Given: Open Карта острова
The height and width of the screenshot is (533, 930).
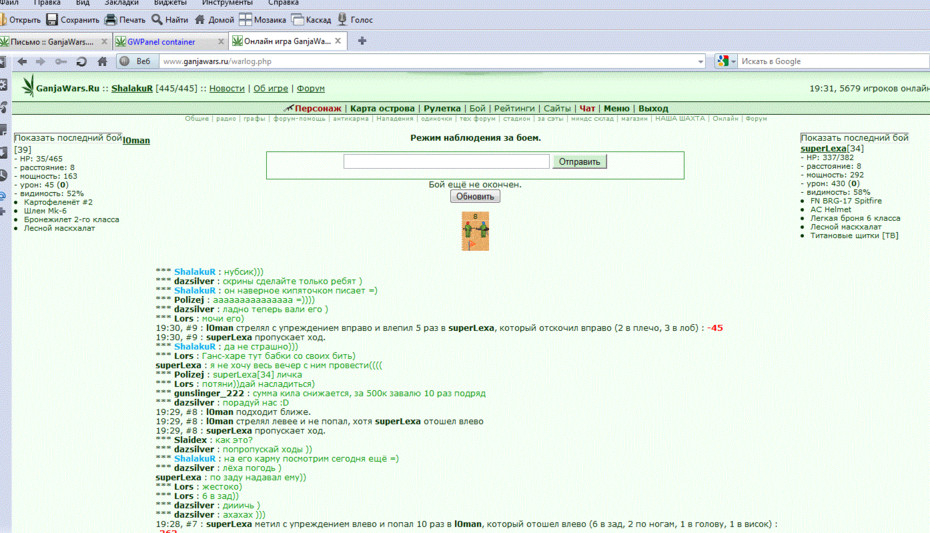Looking at the screenshot, I should pos(382,108).
